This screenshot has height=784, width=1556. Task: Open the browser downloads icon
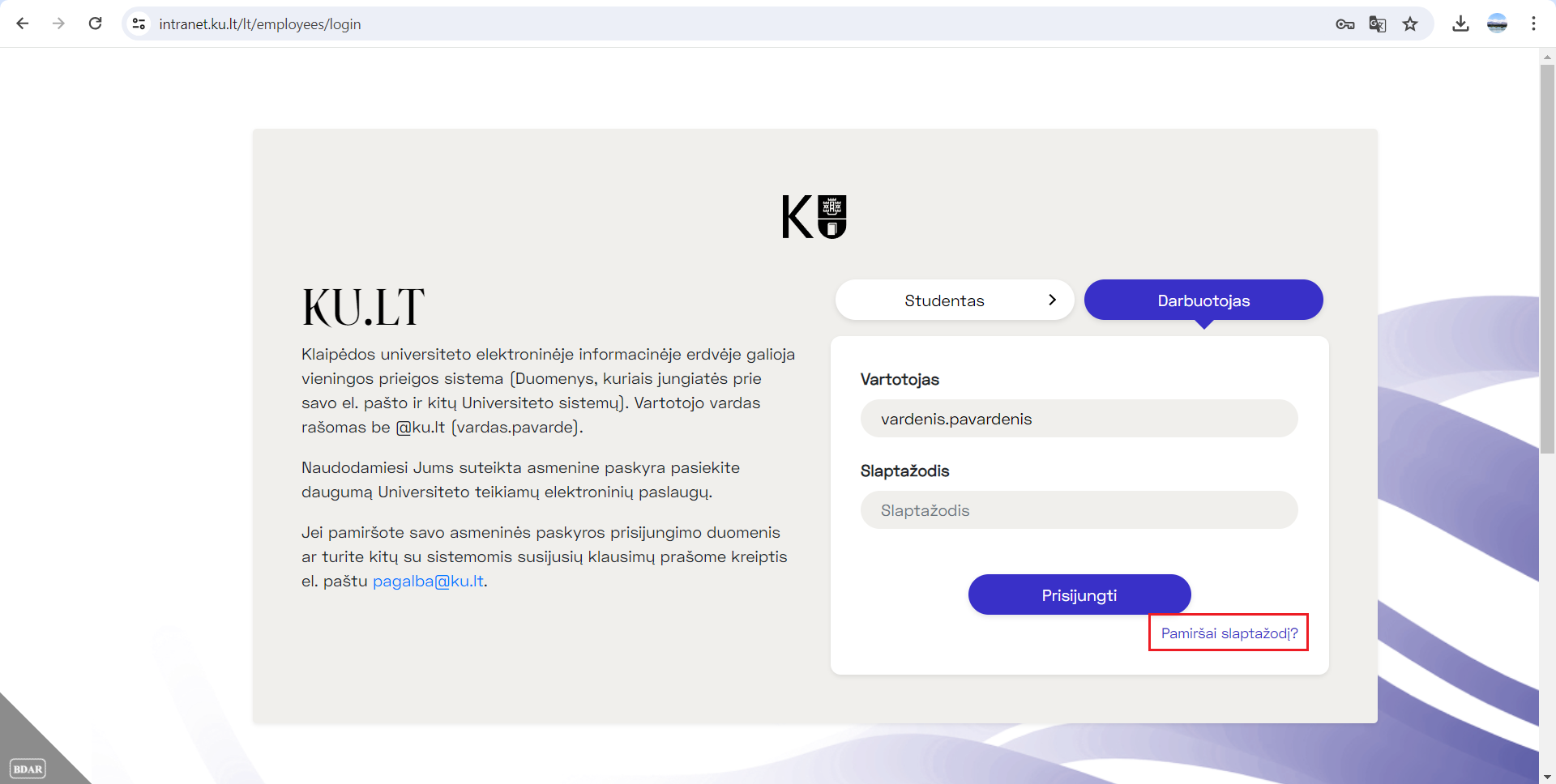tap(1460, 23)
